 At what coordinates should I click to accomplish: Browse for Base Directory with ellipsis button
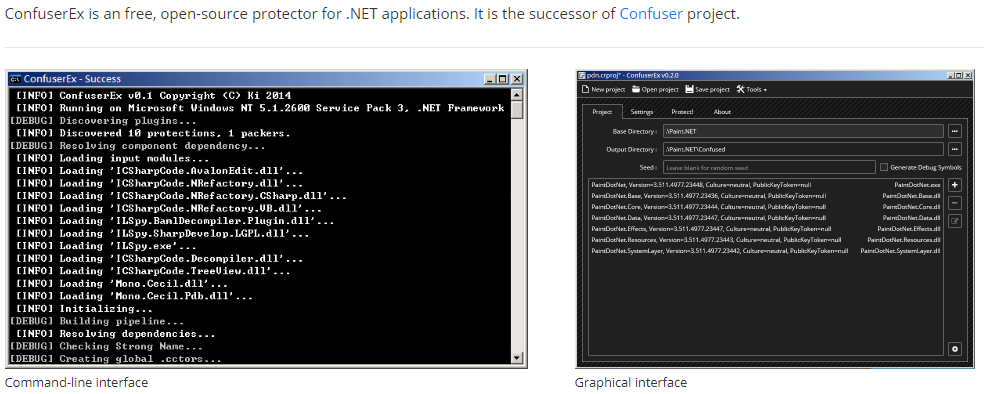955,131
